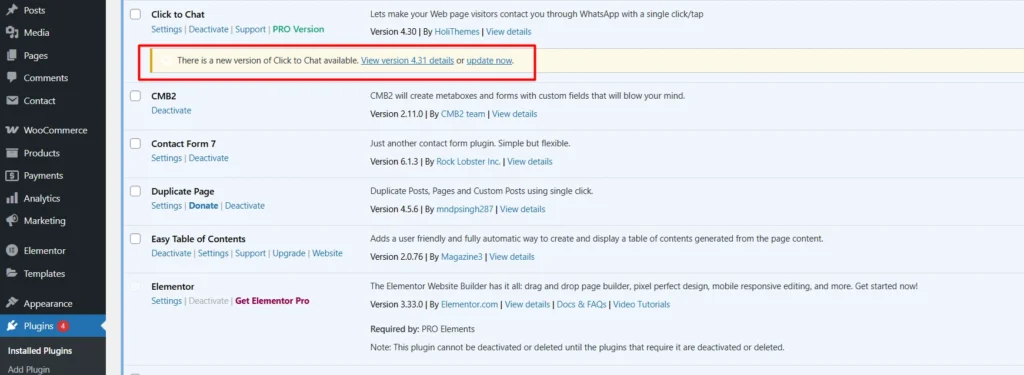Image resolution: width=1024 pixels, height=375 pixels.
Task: Open Click to Chat Settings link
Action: click(167, 29)
